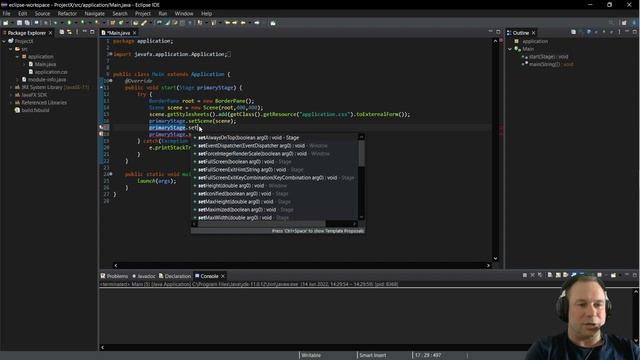Click Remove Launch icon in Console toolbar
The image size is (640, 360).
click(x=533, y=275)
